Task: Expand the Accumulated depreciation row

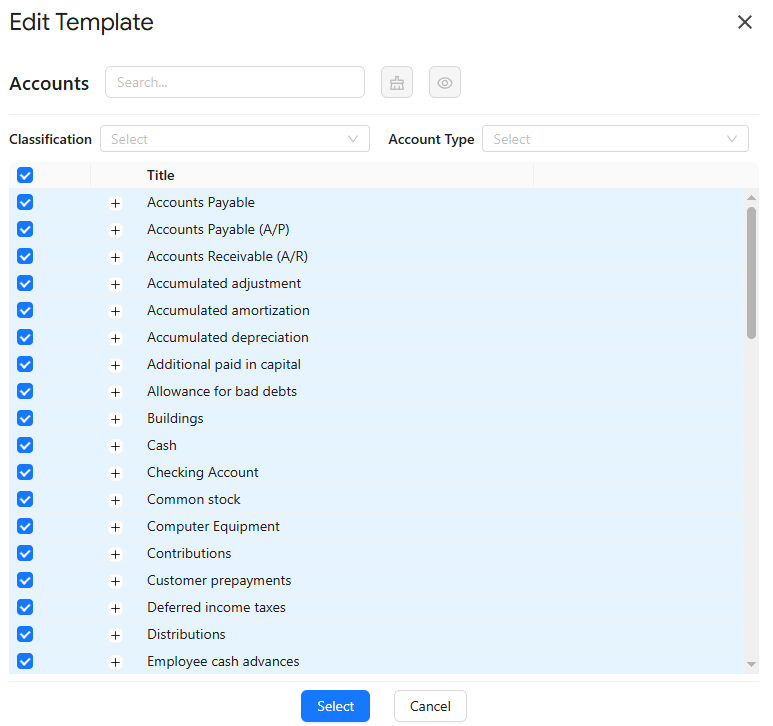Action: (115, 338)
